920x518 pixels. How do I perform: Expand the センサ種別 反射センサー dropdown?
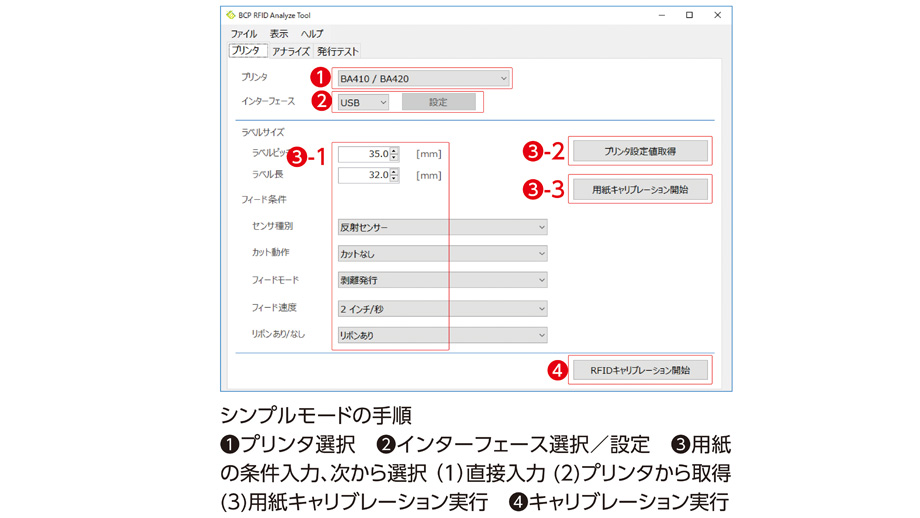click(x=441, y=227)
